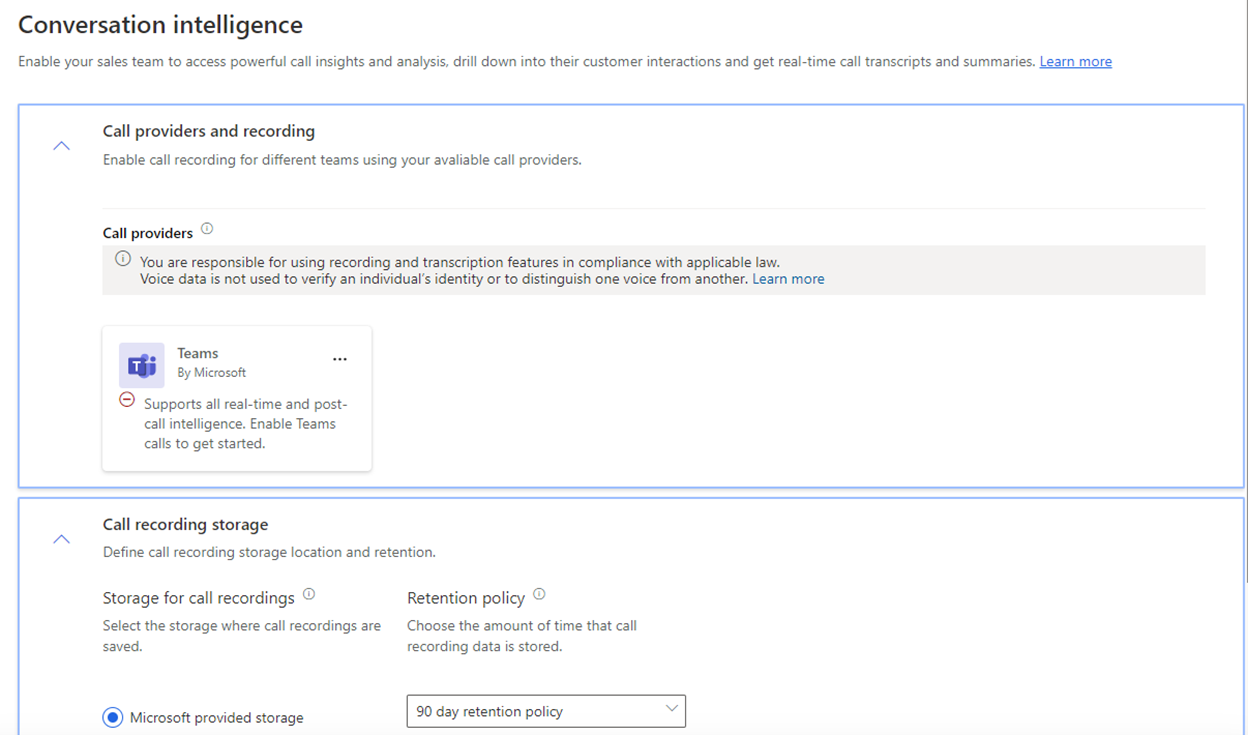Click the info icon in the compliance notice banner
1248x735 pixels.
tap(123, 259)
